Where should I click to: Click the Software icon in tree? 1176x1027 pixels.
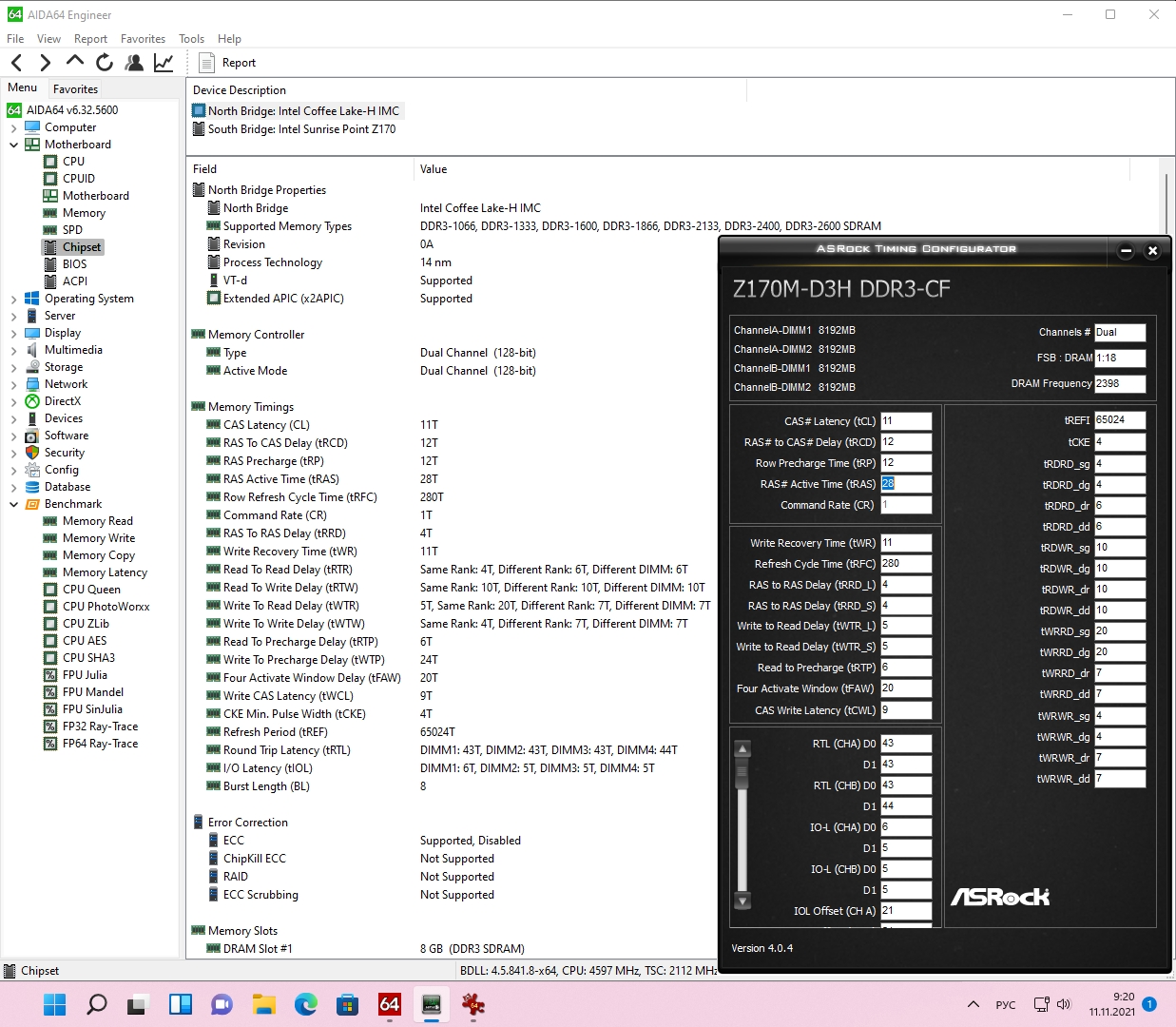32,436
